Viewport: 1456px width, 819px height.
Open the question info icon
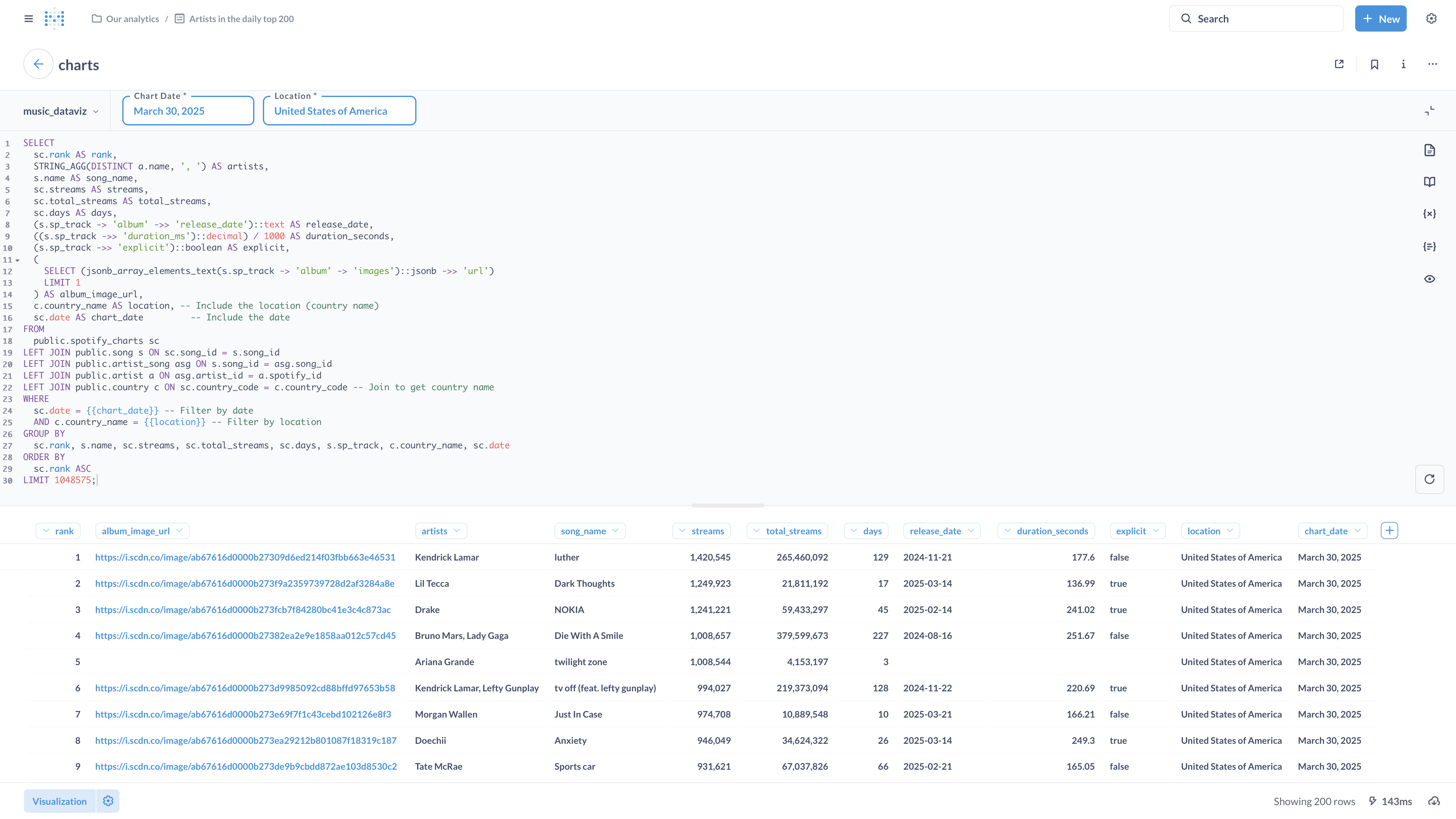(x=1403, y=64)
